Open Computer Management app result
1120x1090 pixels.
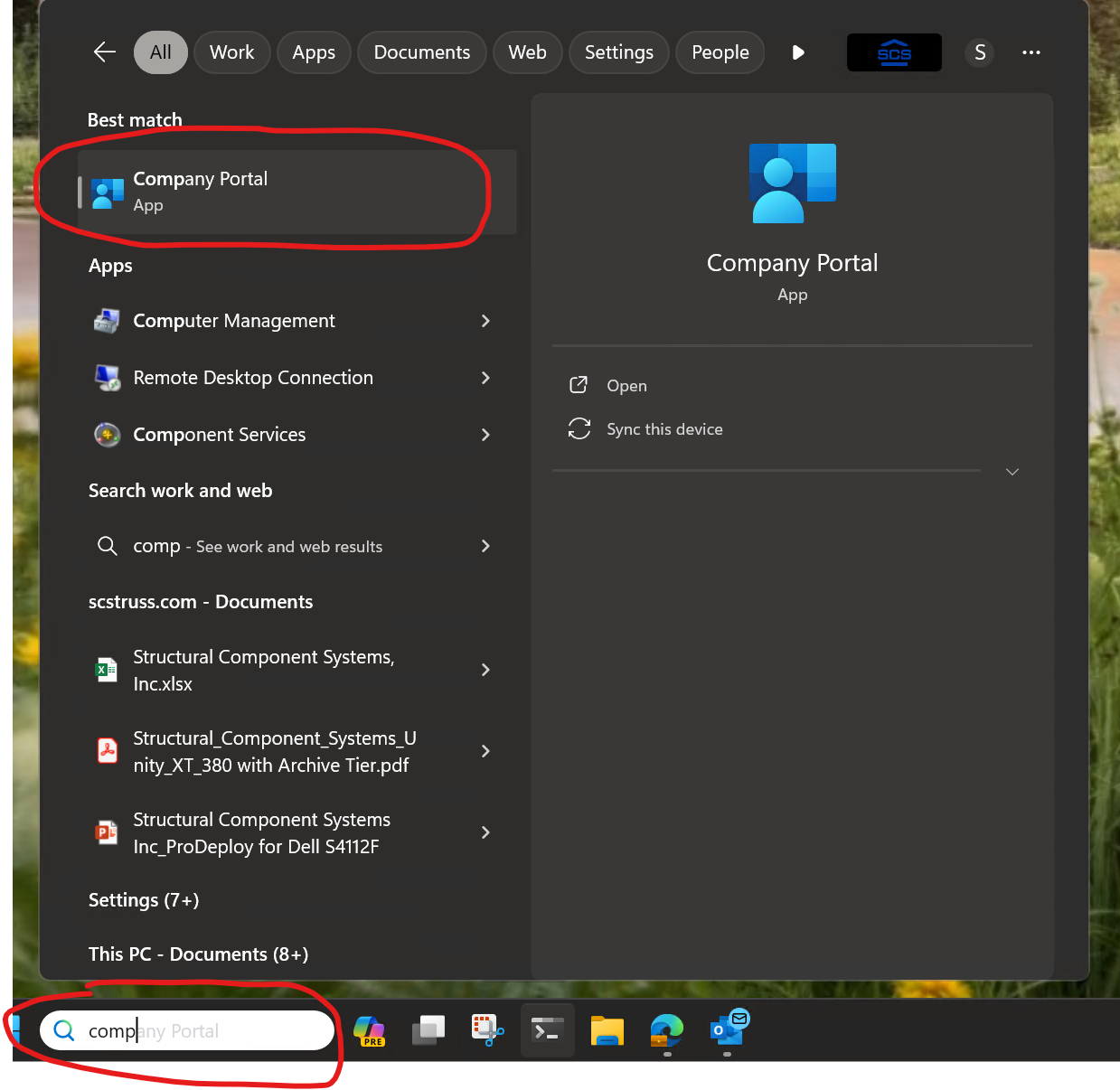(297, 321)
